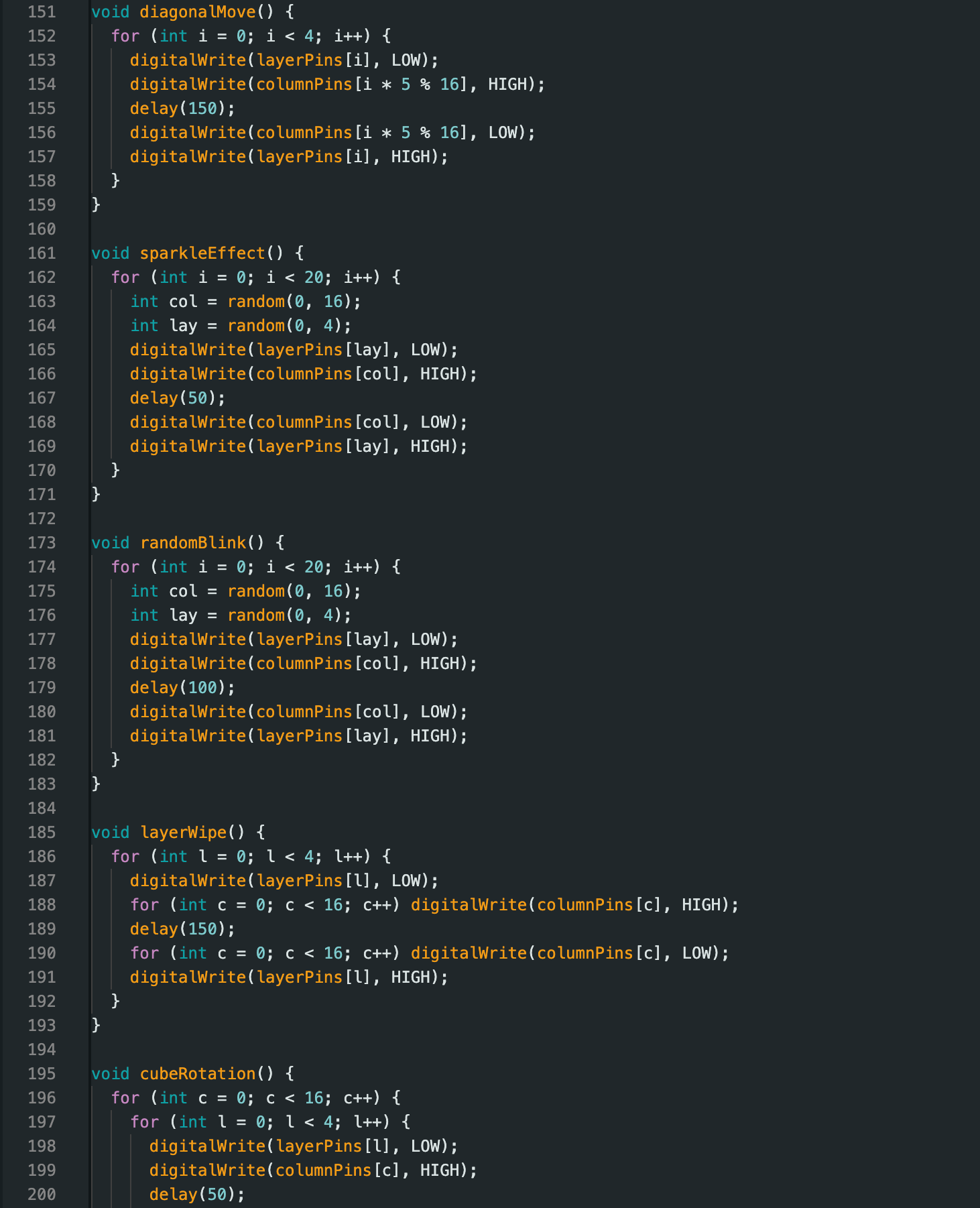Click columnPins[c] on line 188
980x1208 pixels.
pos(600,905)
